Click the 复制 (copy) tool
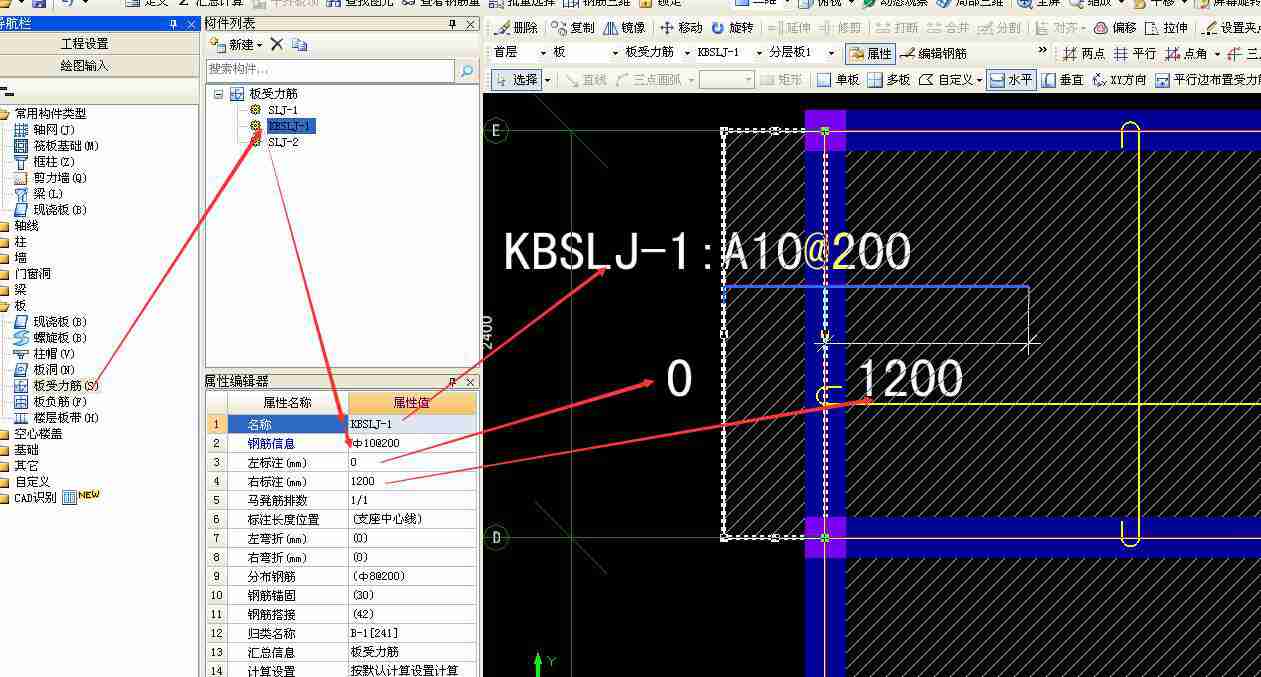 [573, 28]
